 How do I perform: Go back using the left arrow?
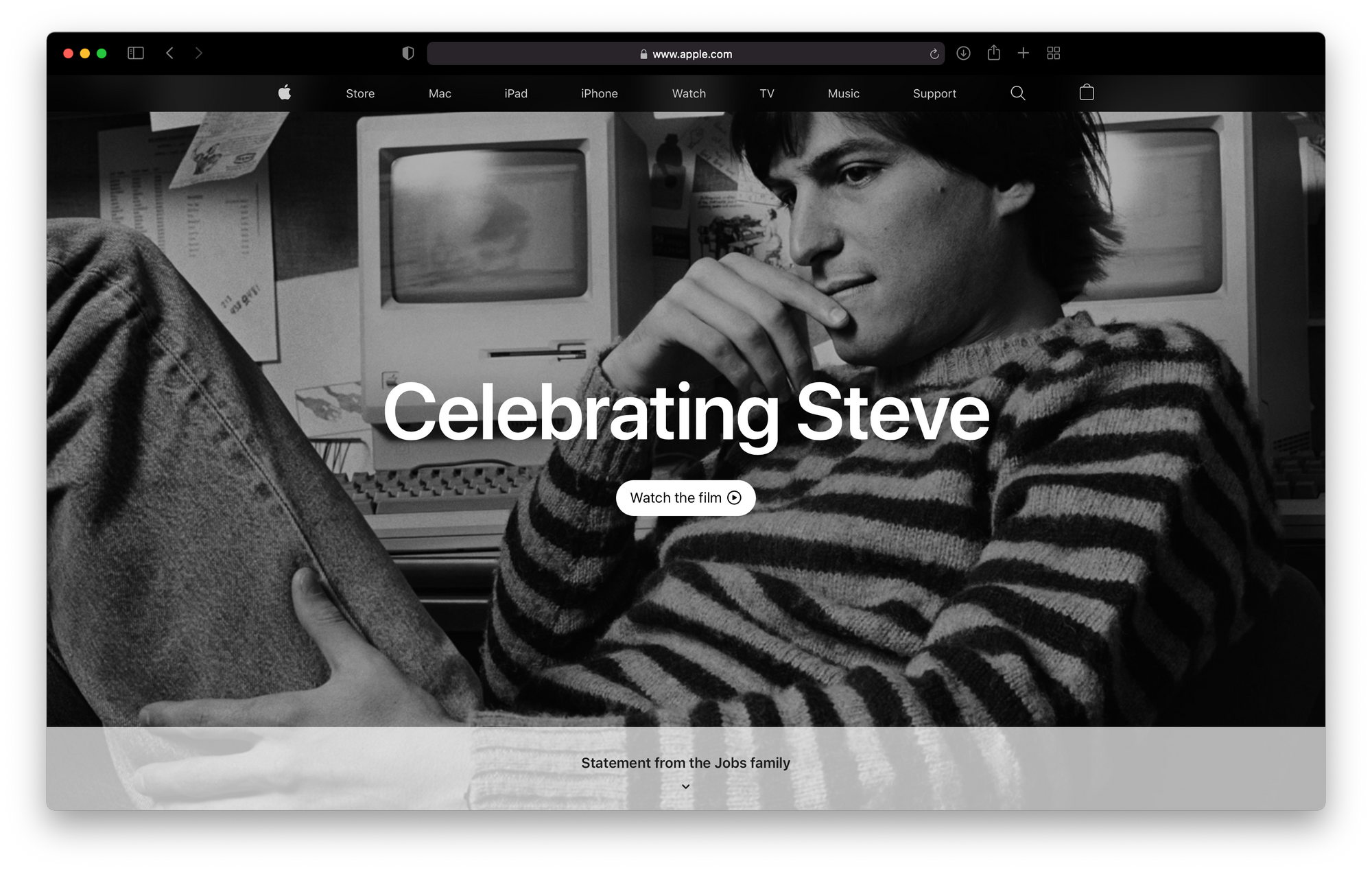pos(169,53)
